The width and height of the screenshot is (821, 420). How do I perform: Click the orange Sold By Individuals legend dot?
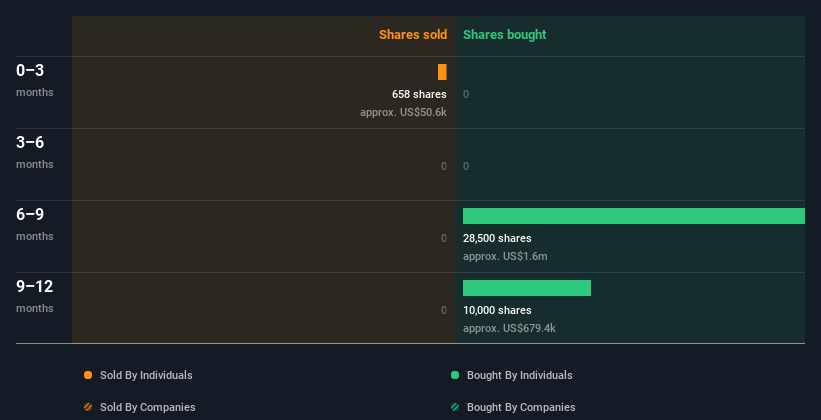pos(88,375)
